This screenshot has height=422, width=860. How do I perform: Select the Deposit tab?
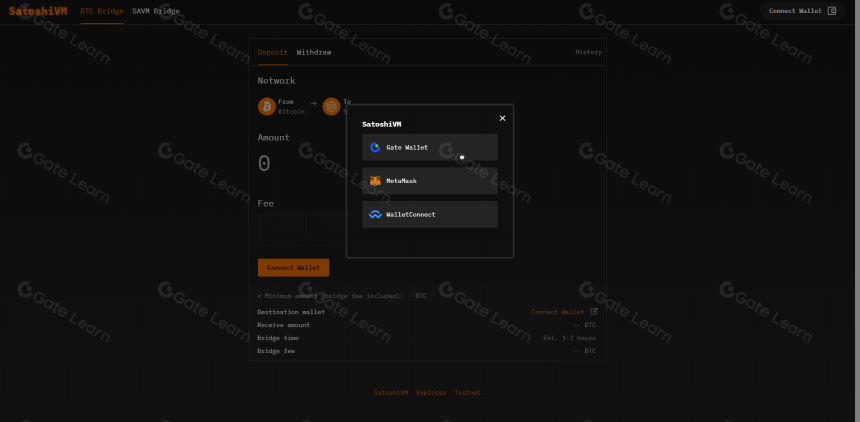[x=273, y=52]
